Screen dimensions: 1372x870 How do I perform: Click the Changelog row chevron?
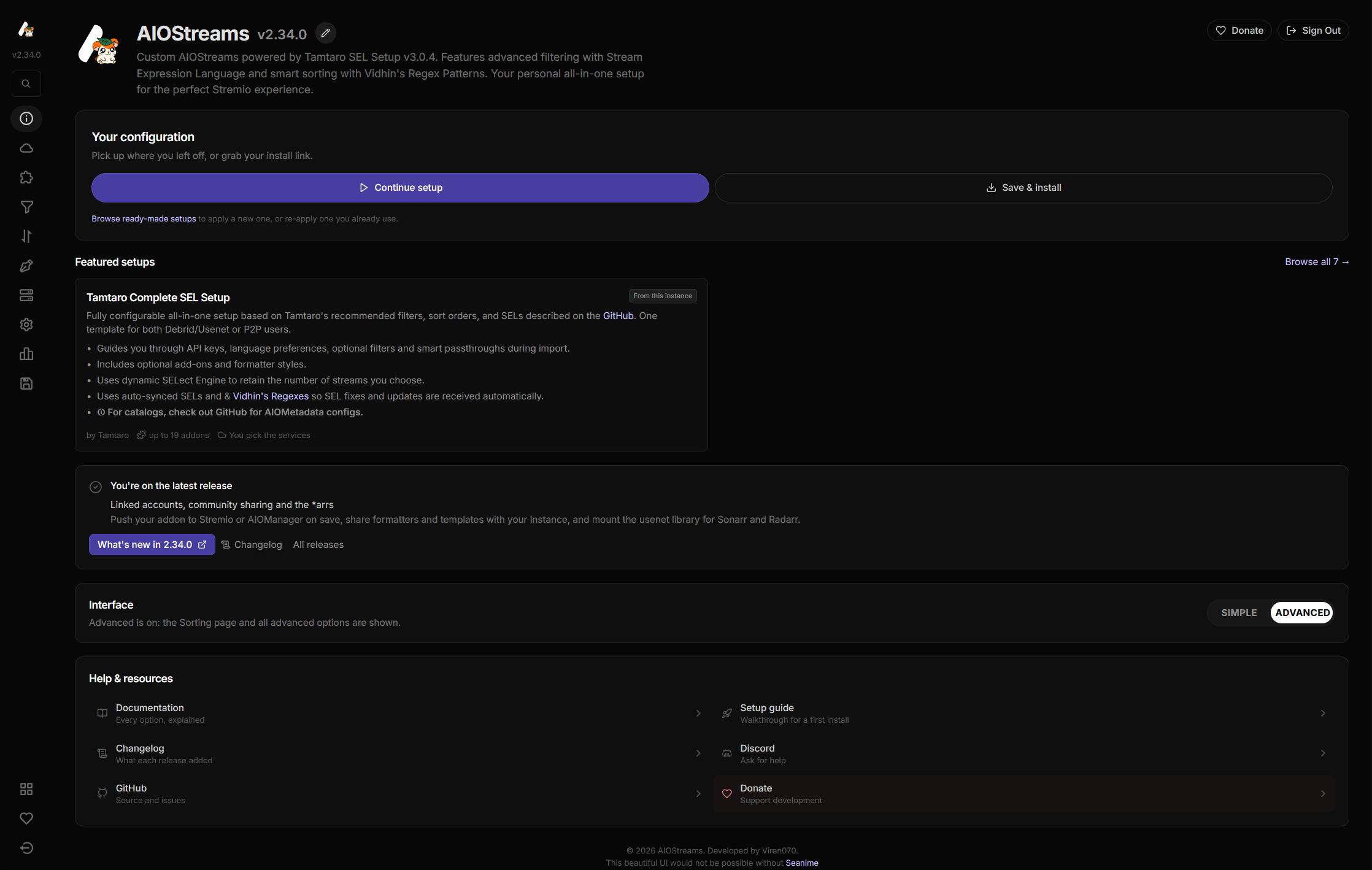[698, 753]
